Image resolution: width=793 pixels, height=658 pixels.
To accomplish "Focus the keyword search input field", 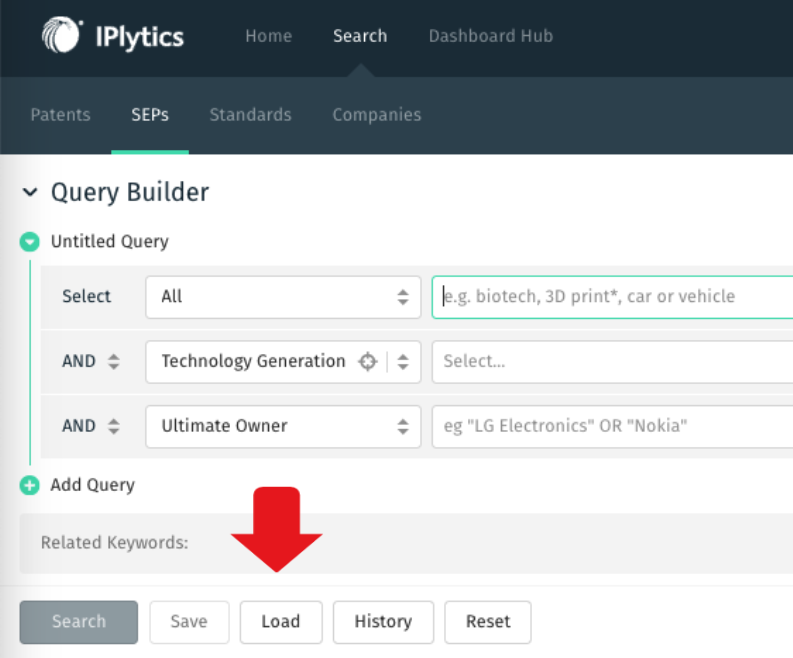I will [x=612, y=297].
